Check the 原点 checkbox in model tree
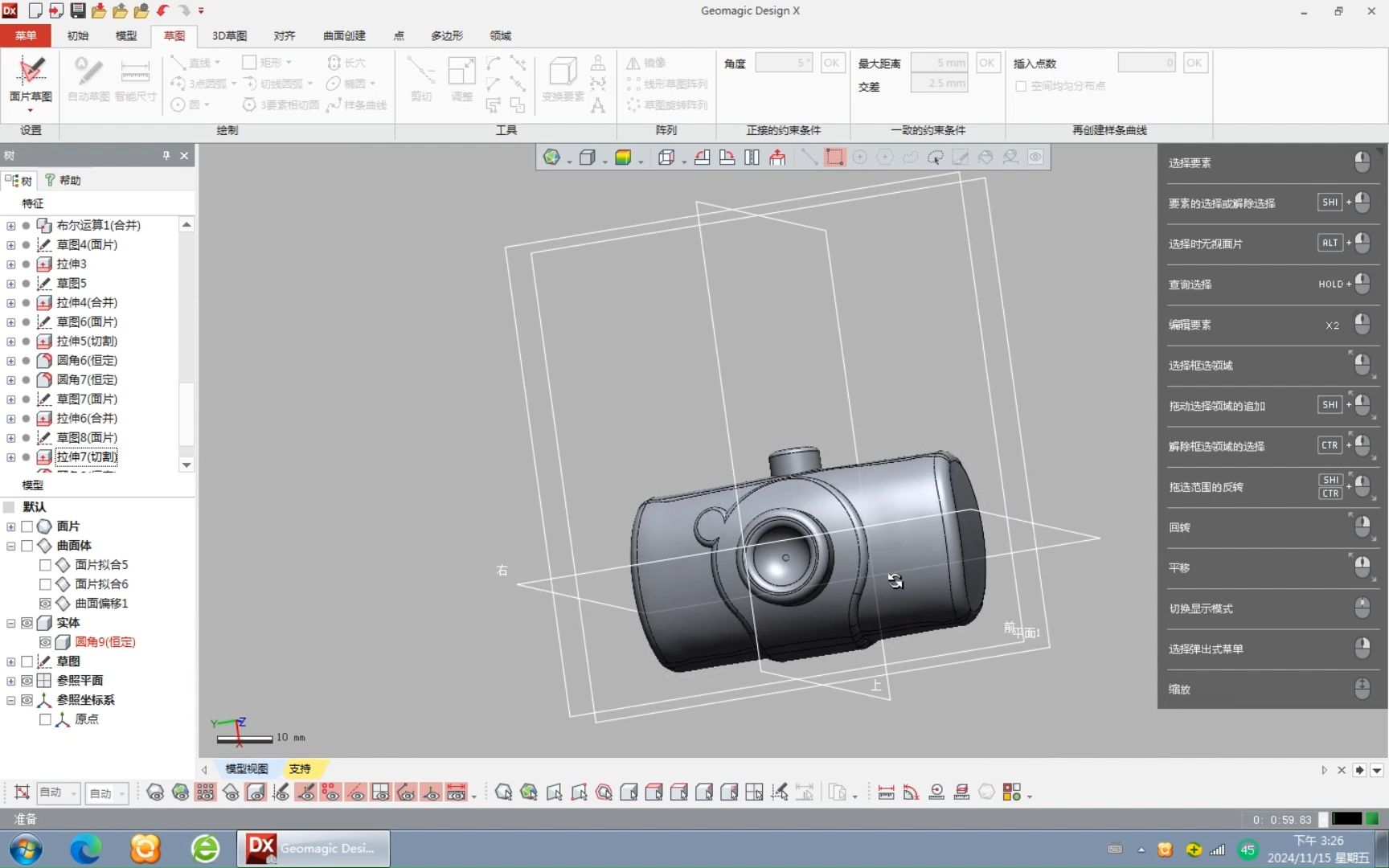Viewport: 1389px width, 868px height. click(46, 719)
